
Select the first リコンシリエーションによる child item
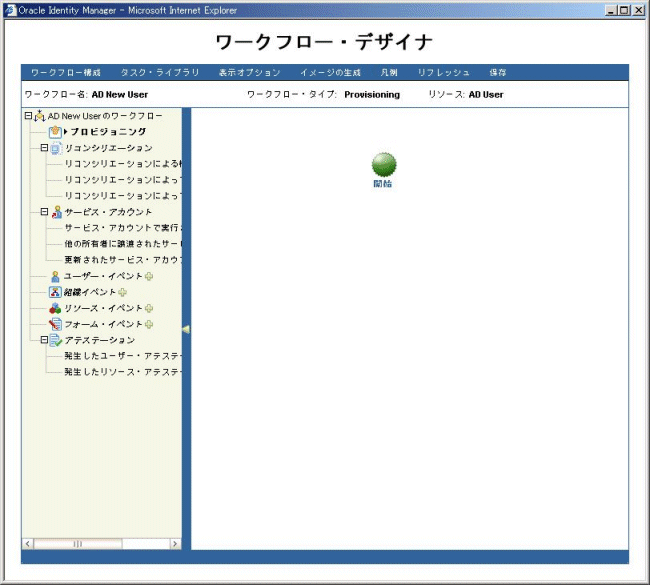click(123, 164)
